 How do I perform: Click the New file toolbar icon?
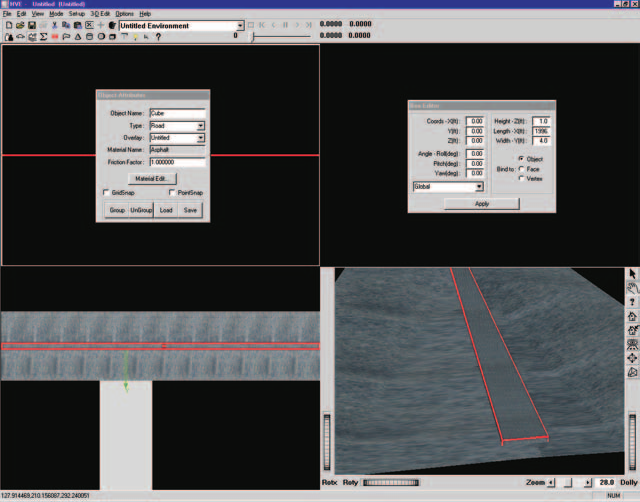pyautogui.click(x=9, y=25)
